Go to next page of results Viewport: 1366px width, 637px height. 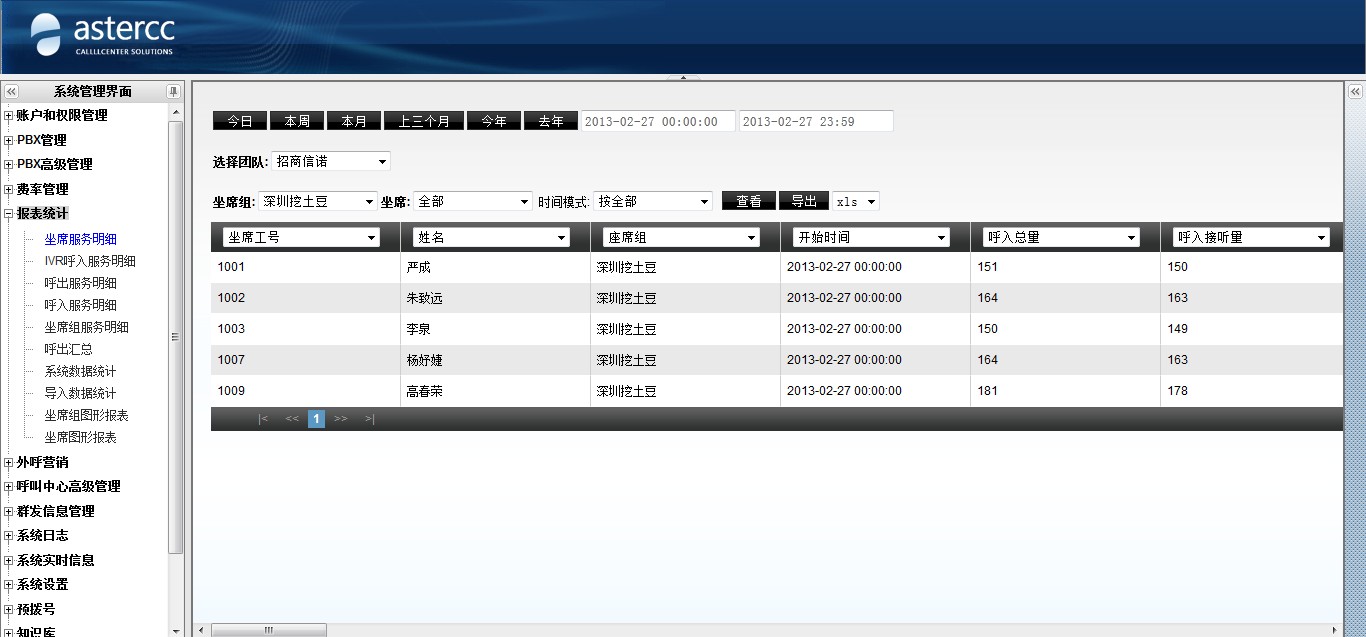point(341,419)
